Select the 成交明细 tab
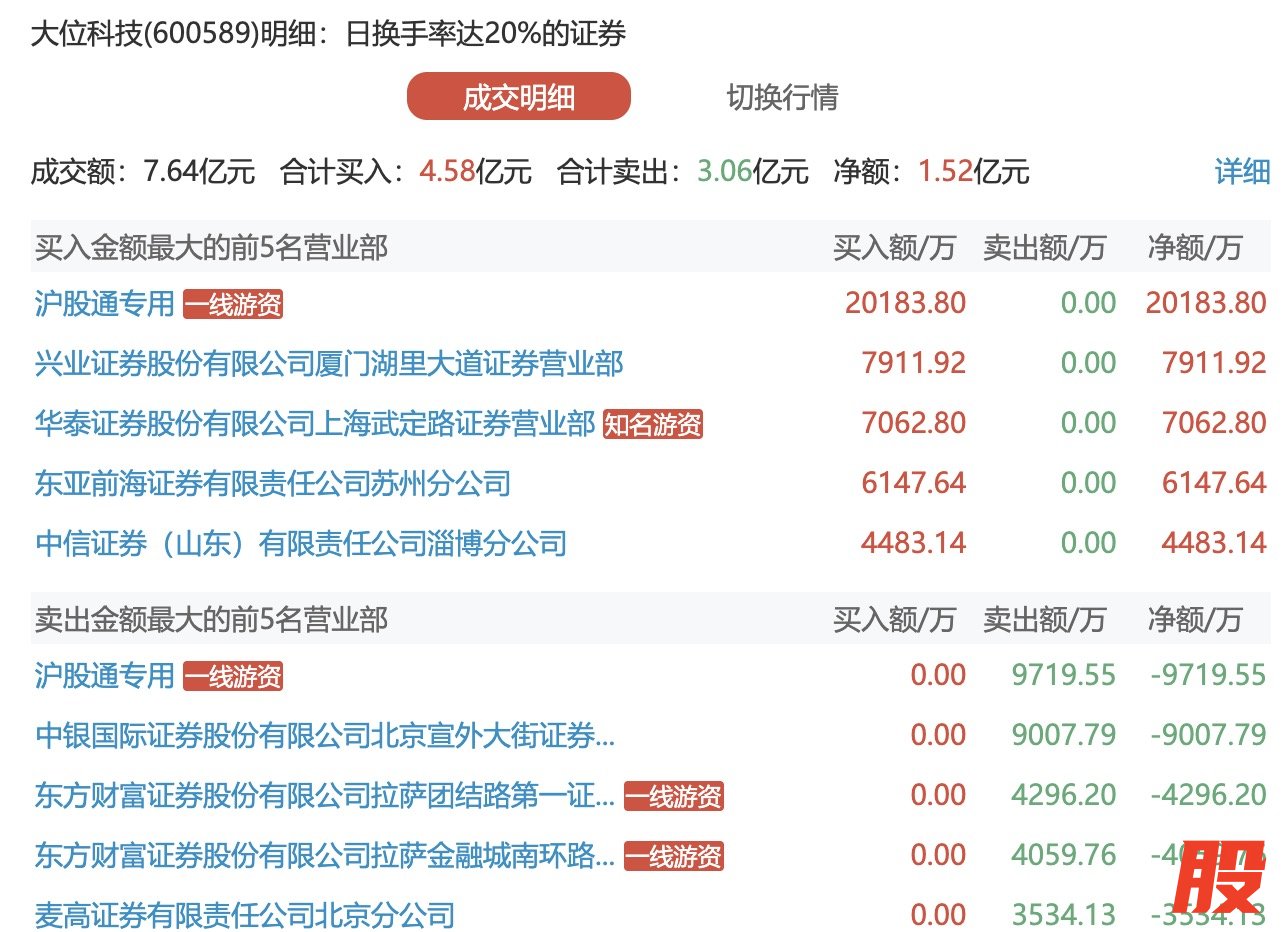This screenshot has height=932, width=1286. point(518,97)
